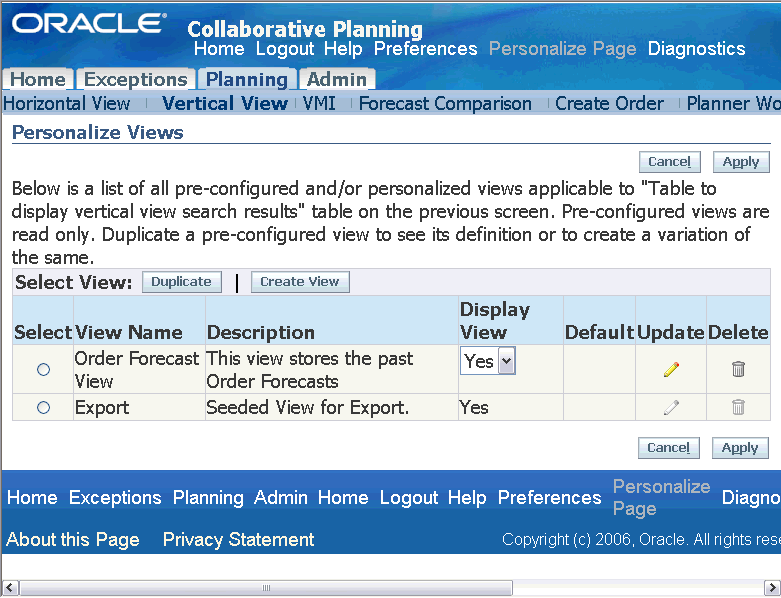Image resolution: width=781 pixels, height=598 pixels.
Task: Switch to the Planning tab
Action: (x=247, y=79)
